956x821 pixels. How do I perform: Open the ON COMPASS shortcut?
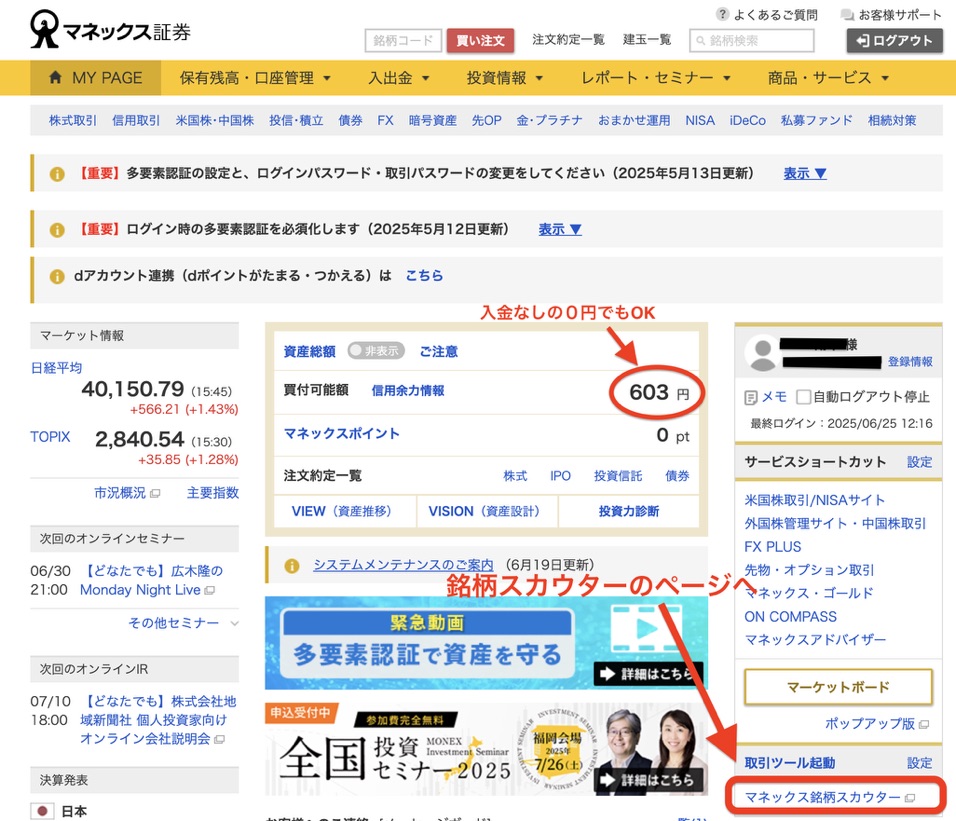coord(791,617)
